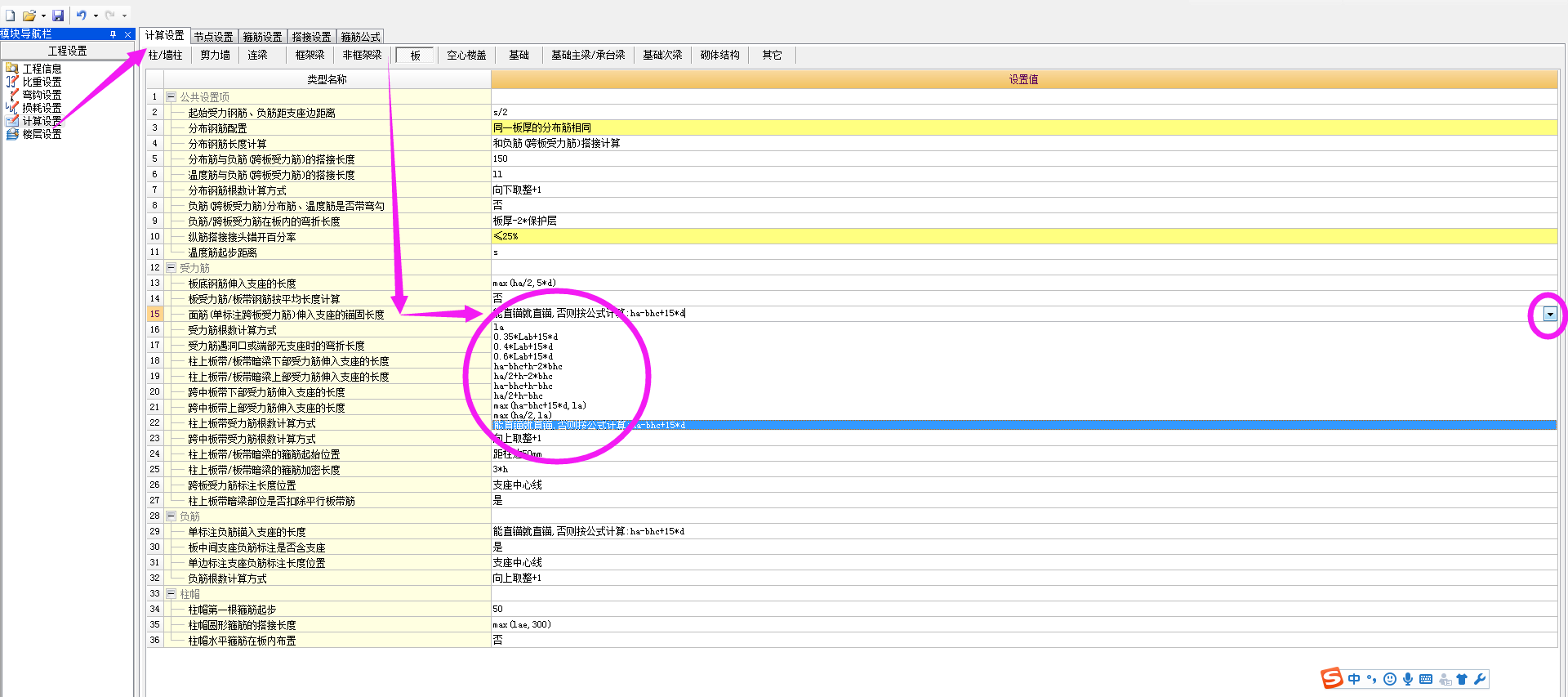The height and width of the screenshot is (697, 1568).
Task: Open 弯钩设置 in the navigation tree
Action: [42, 95]
